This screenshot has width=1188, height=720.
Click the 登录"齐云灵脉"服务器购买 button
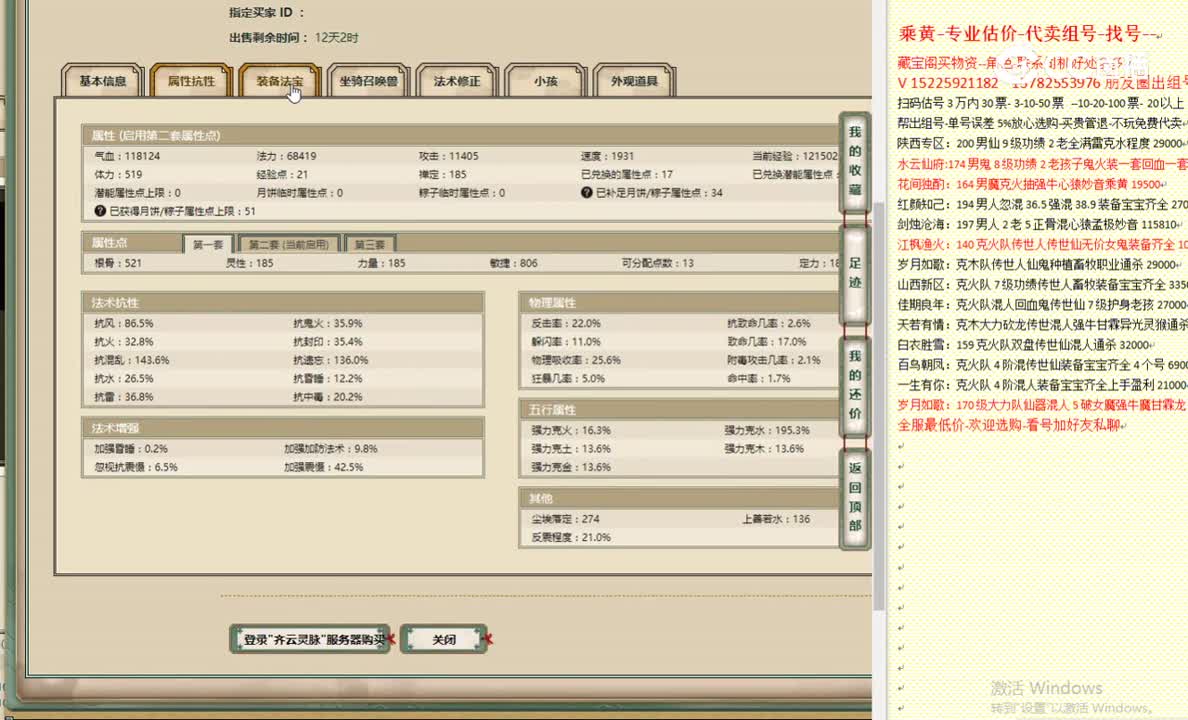tap(310, 639)
